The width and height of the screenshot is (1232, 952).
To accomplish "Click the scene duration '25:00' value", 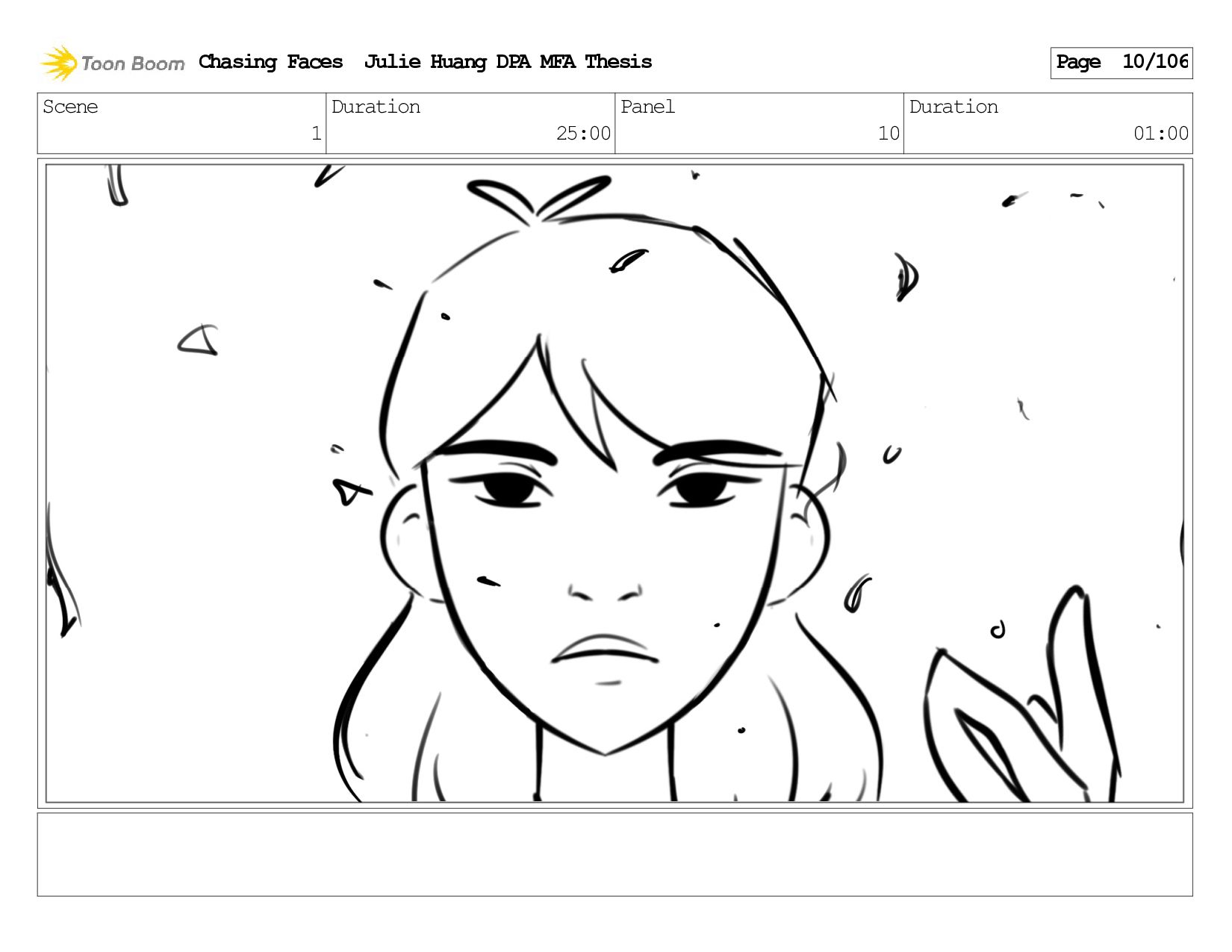I will (x=583, y=134).
